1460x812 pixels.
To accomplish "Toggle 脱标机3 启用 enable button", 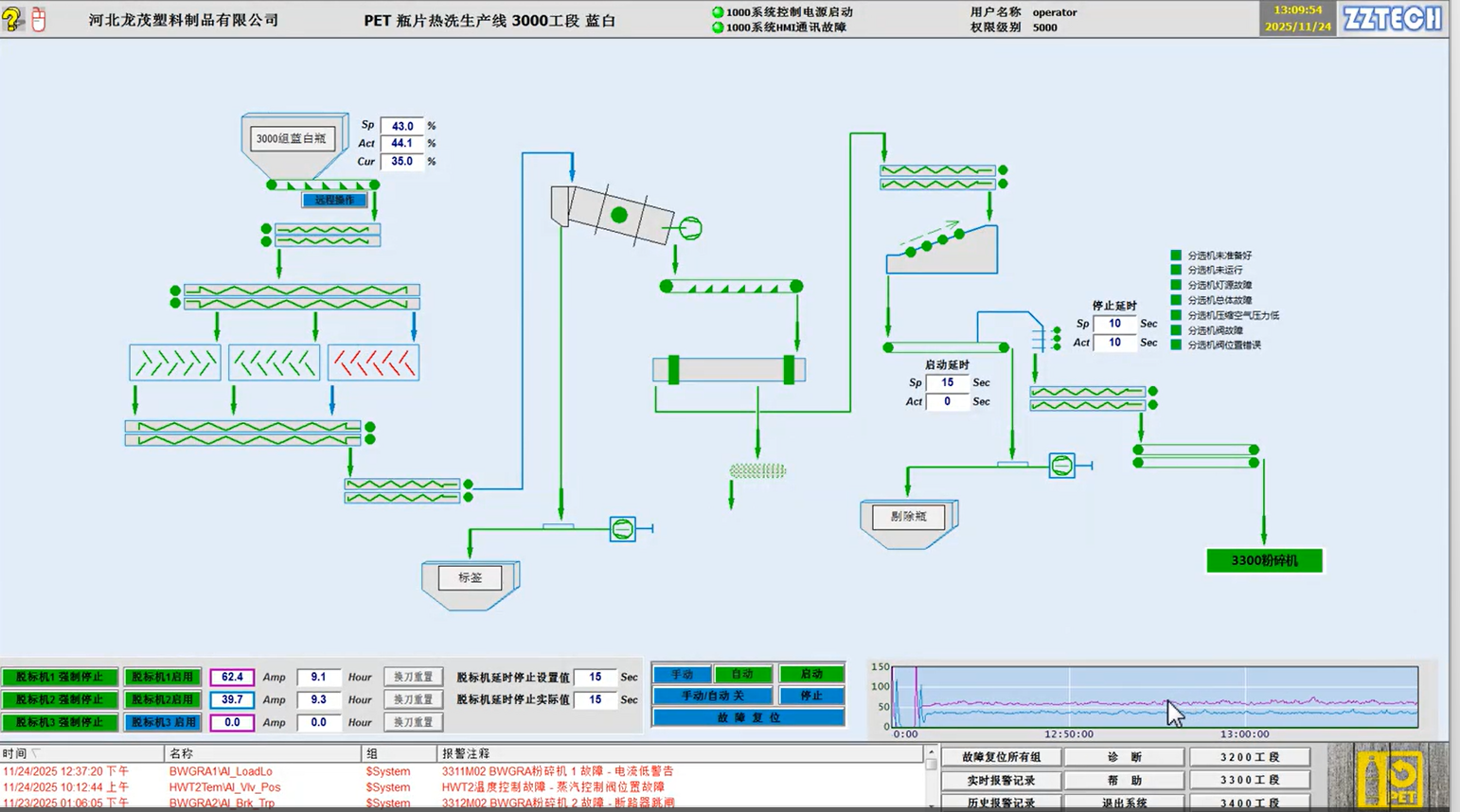I will [163, 722].
